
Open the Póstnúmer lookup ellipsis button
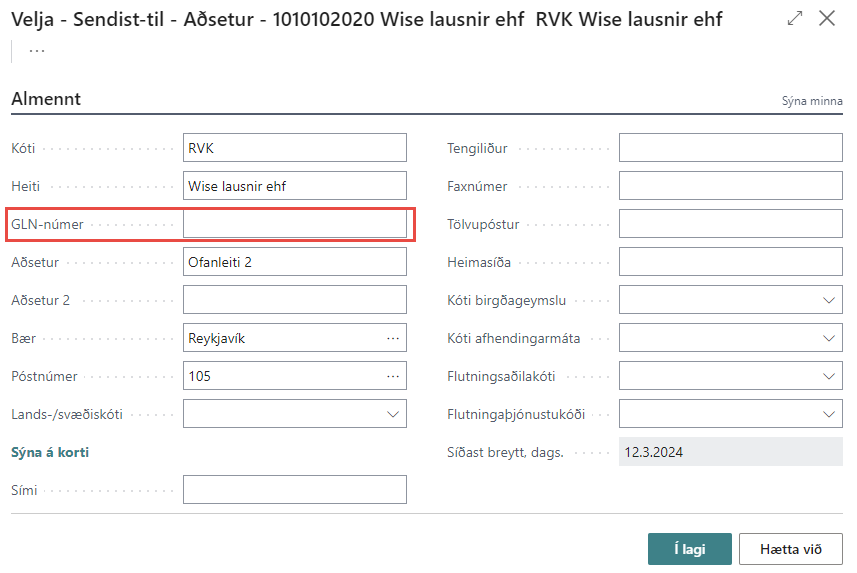click(x=393, y=376)
